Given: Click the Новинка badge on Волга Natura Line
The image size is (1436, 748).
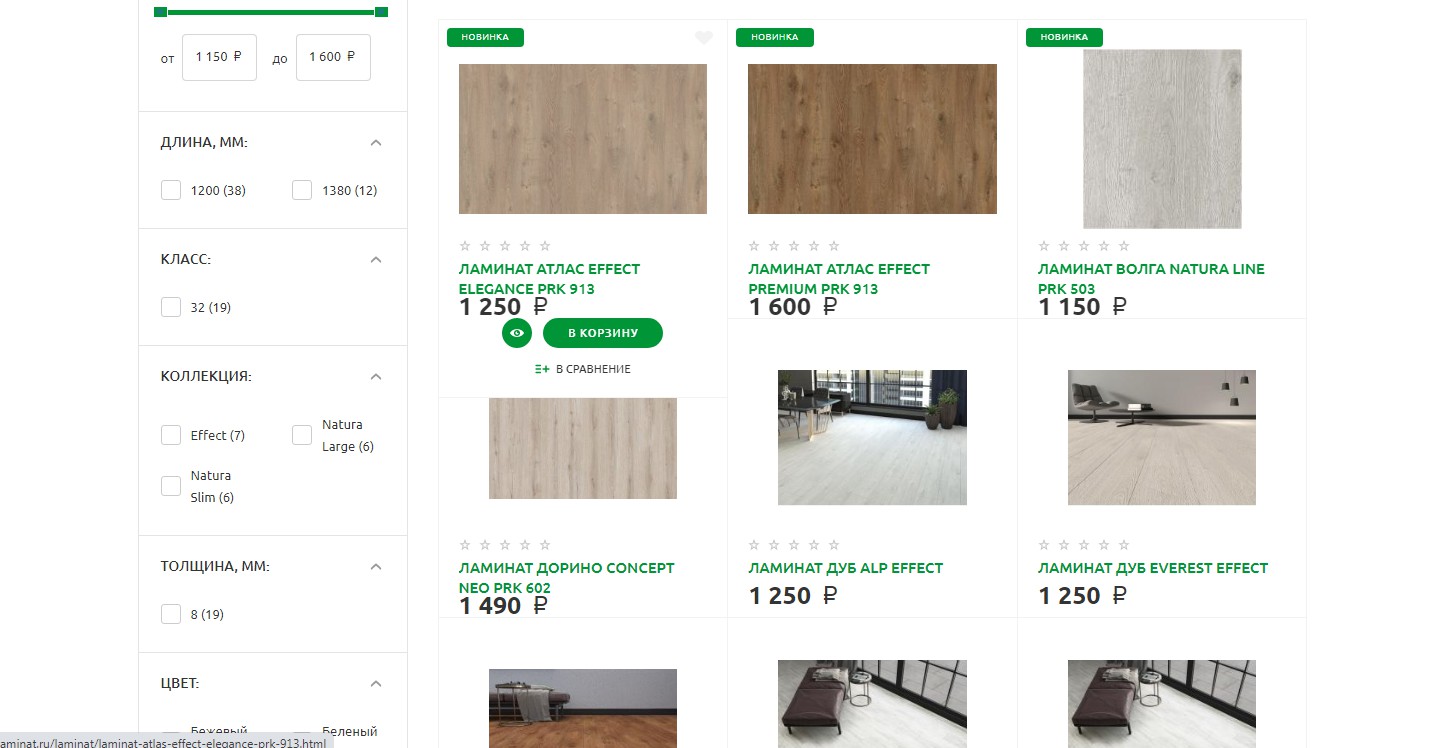Looking at the screenshot, I should [1064, 37].
